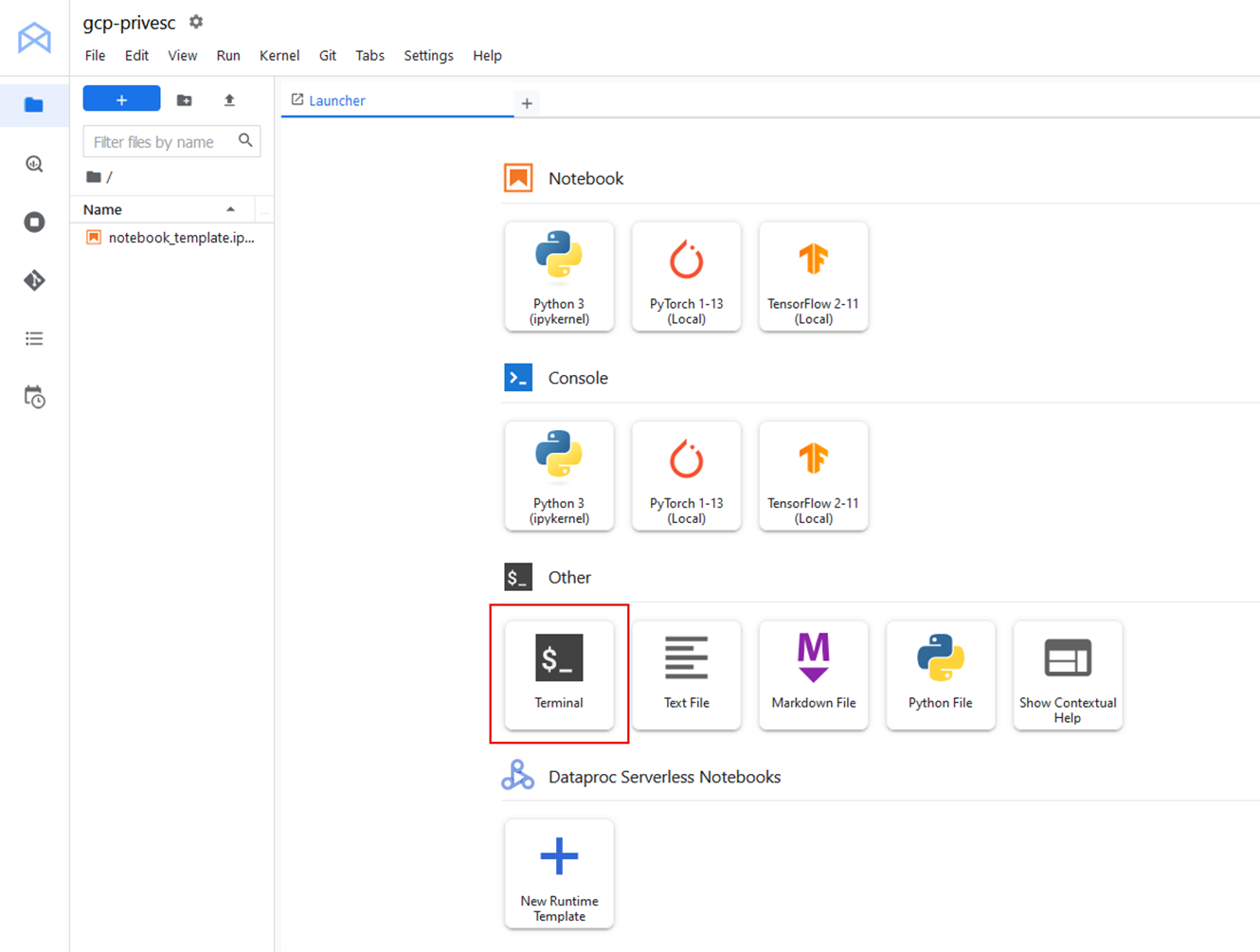Open more options beside the Name column
The image size is (1260, 952).
click(263, 208)
